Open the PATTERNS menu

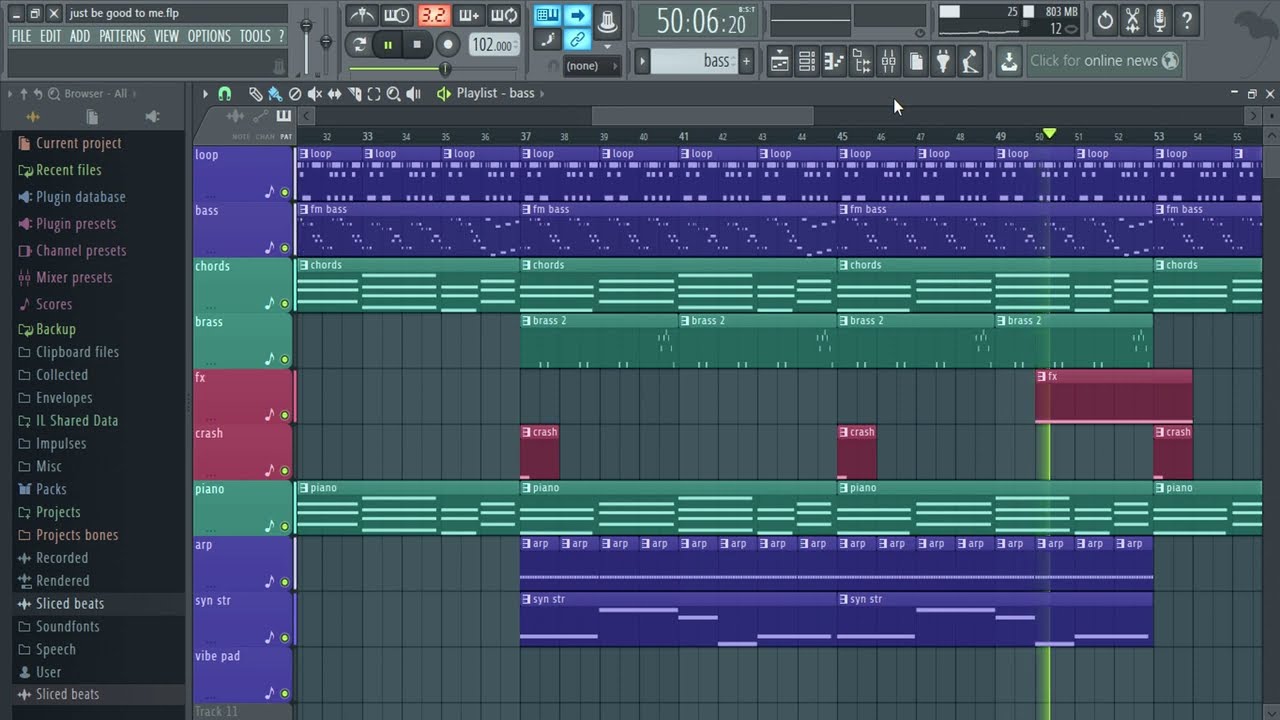[x=122, y=36]
